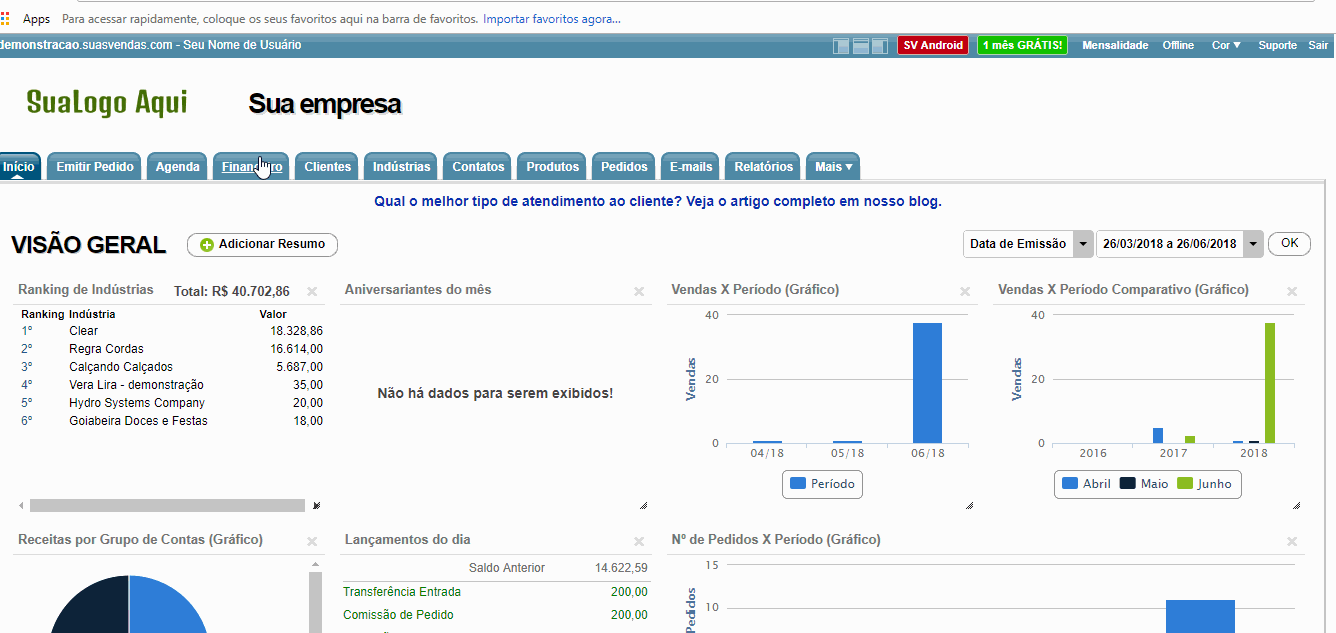Select Vera Lira - demonstração ranking row
Image resolution: width=1336 pixels, height=633 pixels.
click(x=171, y=385)
